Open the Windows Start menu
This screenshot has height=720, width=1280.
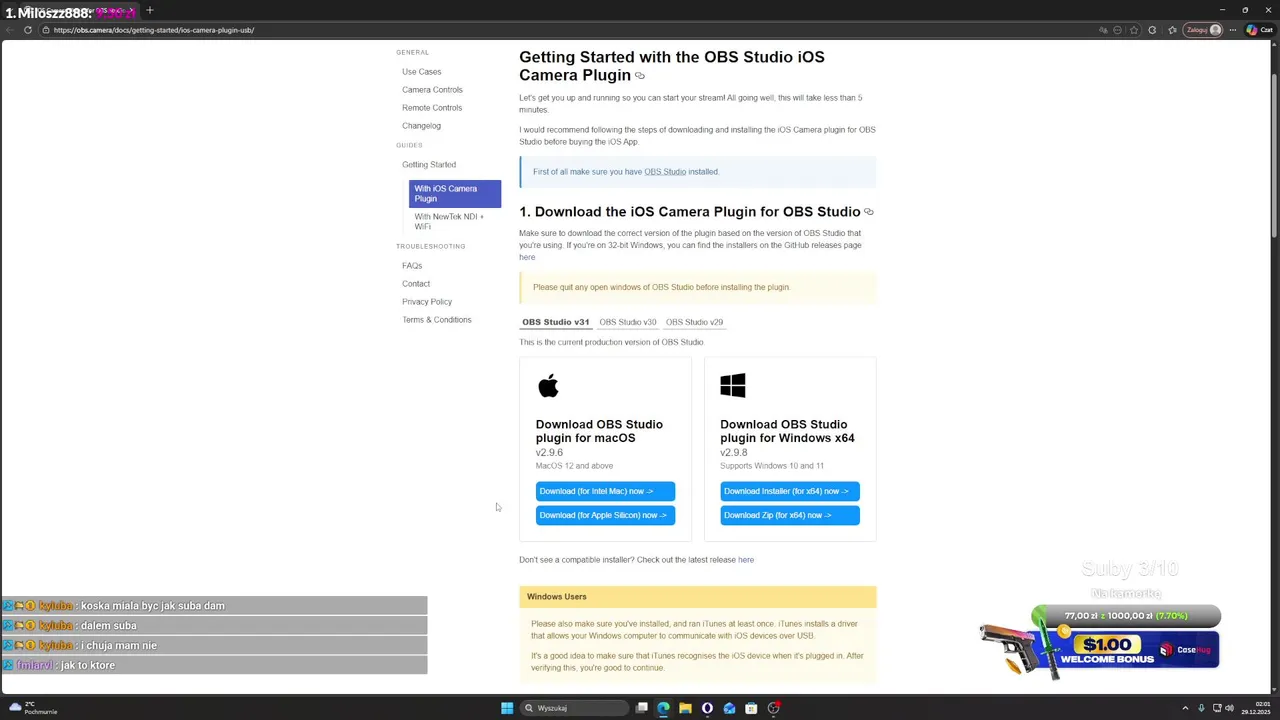click(507, 708)
